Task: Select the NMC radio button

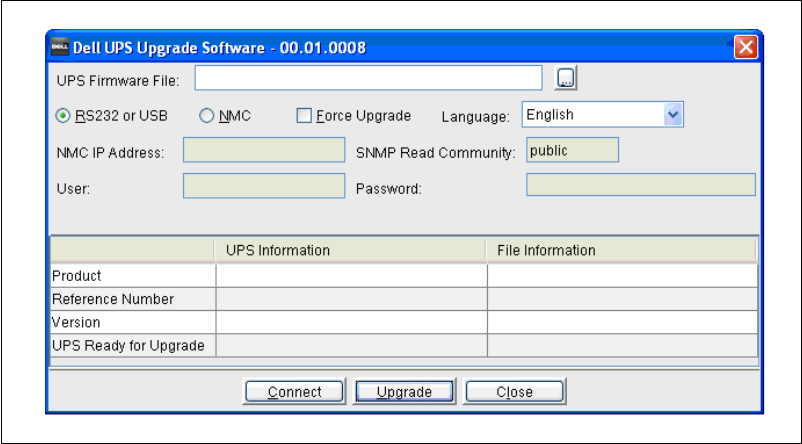Action: click(207, 116)
